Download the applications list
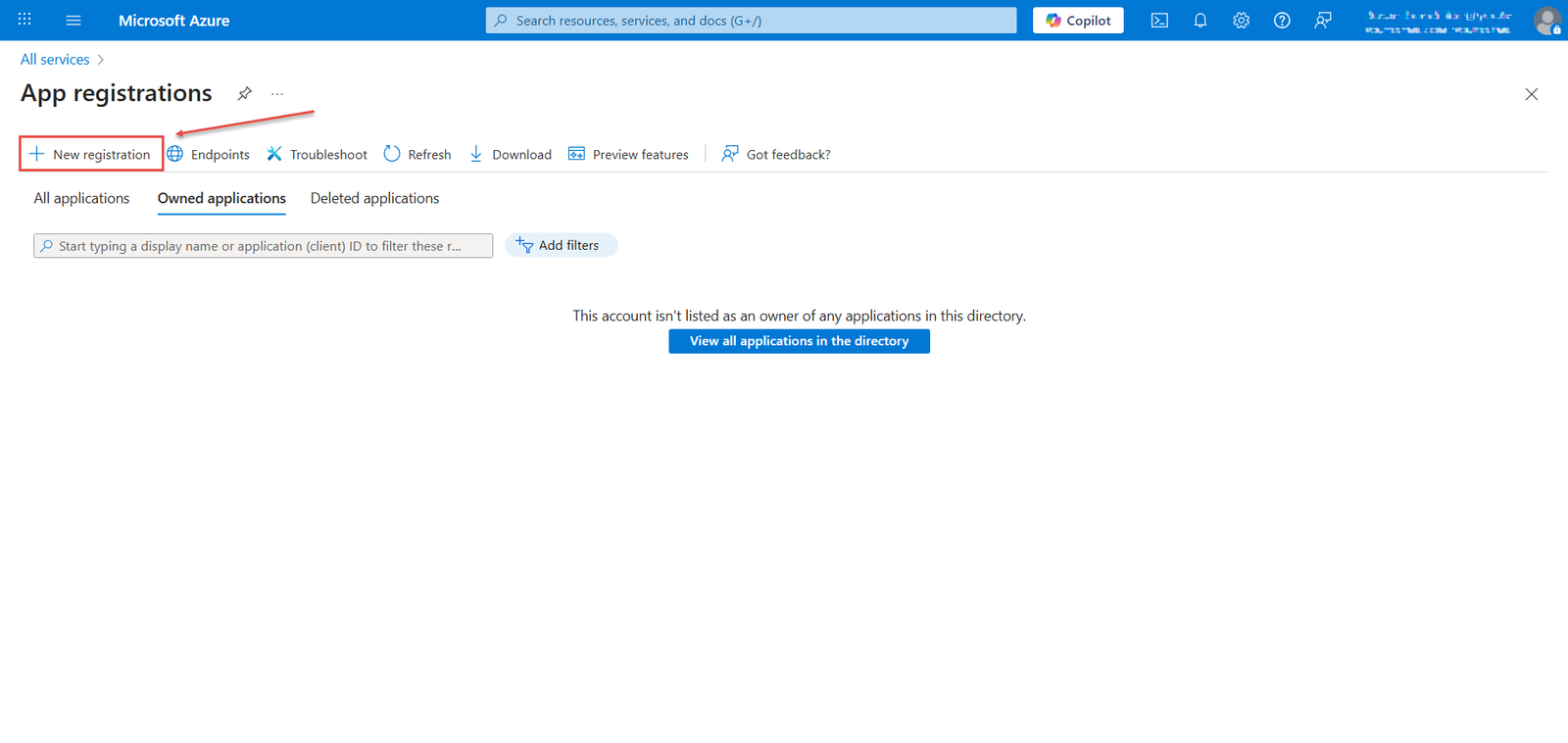The height and width of the screenshot is (743, 1568). coord(511,154)
